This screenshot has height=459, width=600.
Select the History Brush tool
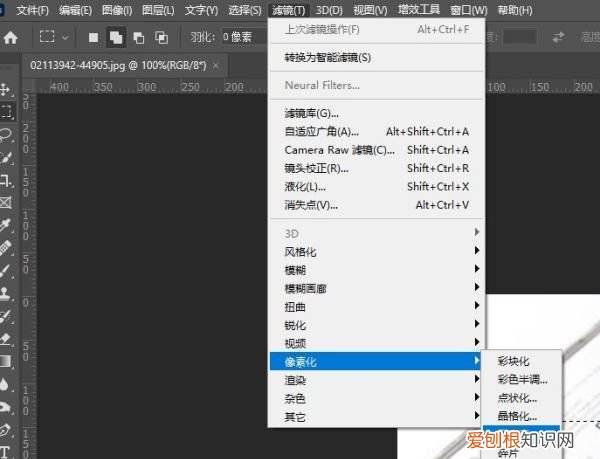(6, 316)
